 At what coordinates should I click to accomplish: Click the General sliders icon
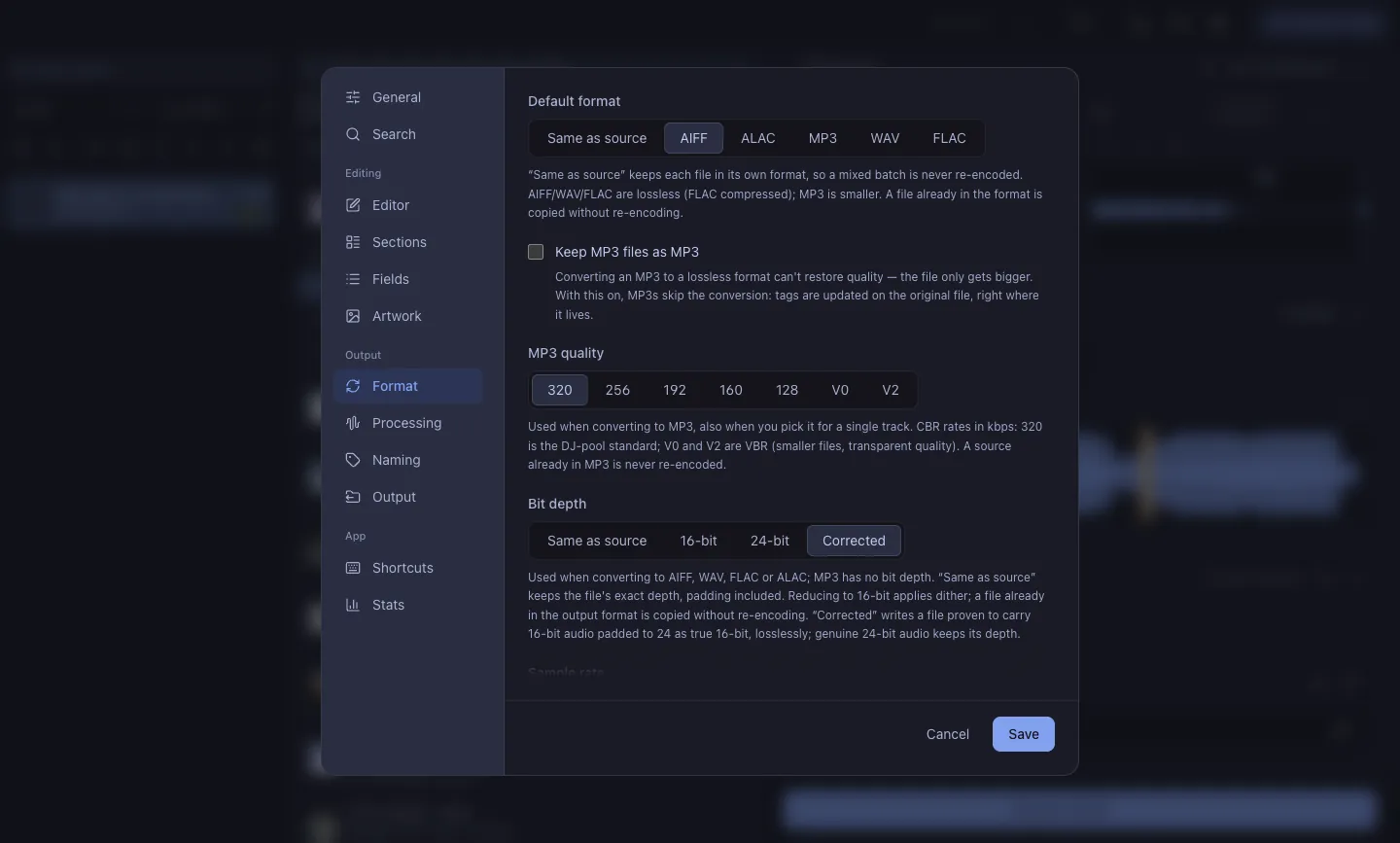pyautogui.click(x=353, y=97)
